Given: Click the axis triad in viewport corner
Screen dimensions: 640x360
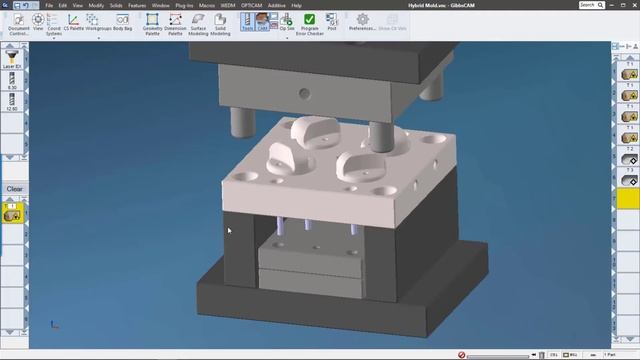Looking at the screenshot, I should point(55,325).
